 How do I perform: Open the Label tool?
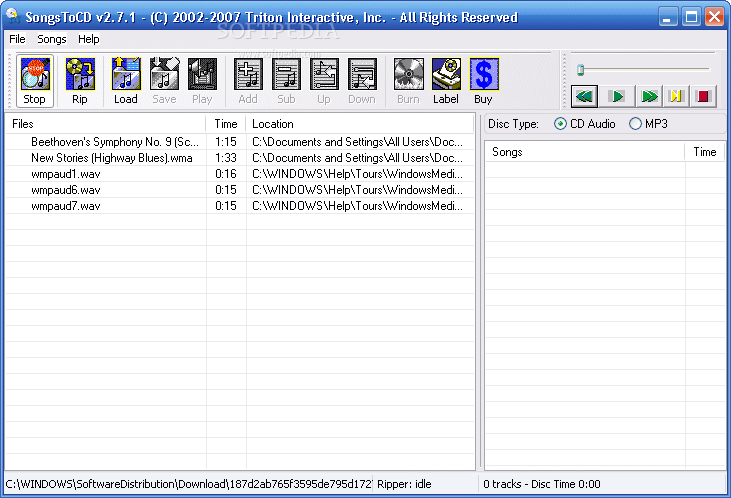pos(446,81)
